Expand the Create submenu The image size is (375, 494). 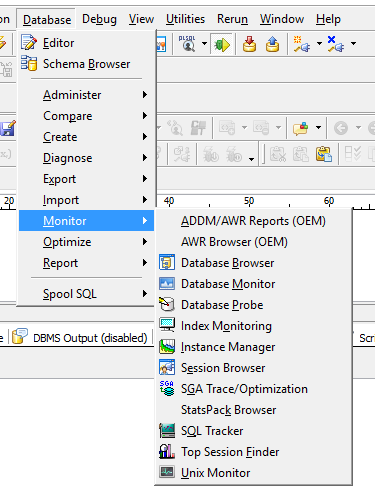(x=87, y=137)
